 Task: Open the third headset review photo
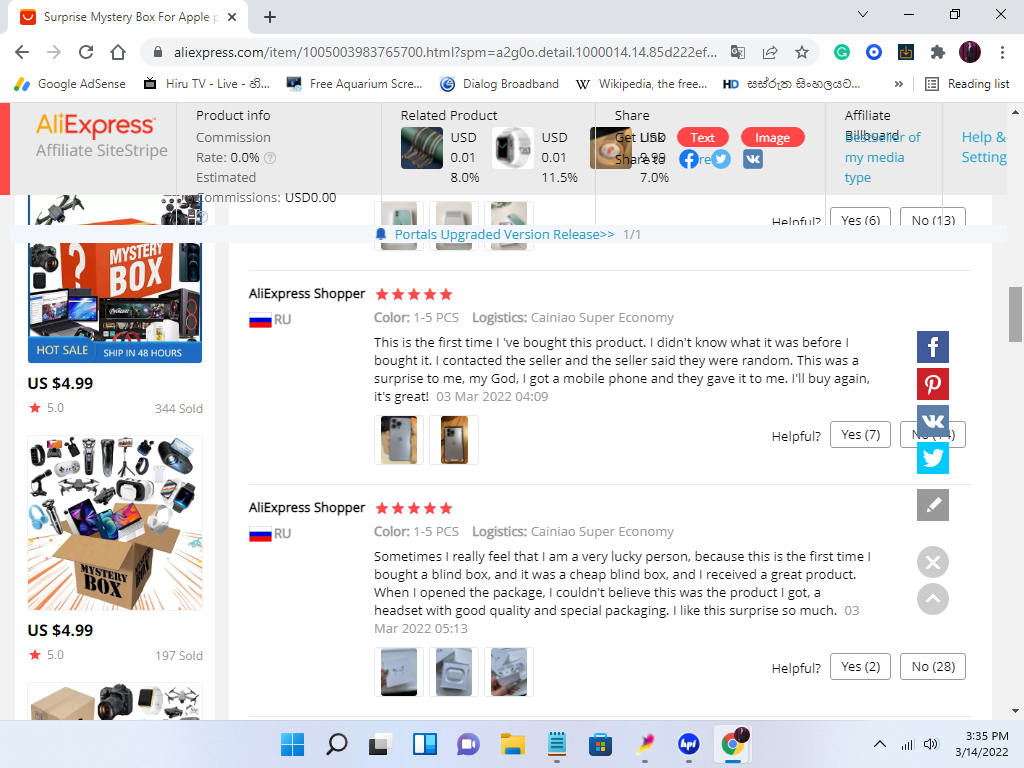(x=509, y=672)
